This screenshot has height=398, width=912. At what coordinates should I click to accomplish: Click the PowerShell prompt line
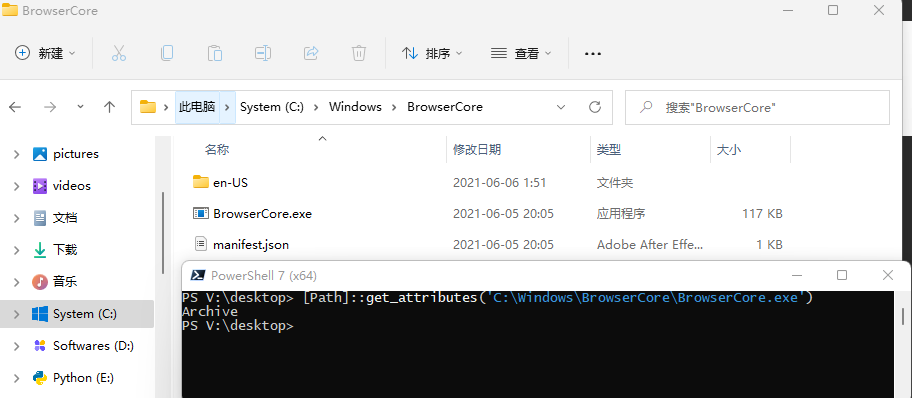pyautogui.click(x=238, y=326)
